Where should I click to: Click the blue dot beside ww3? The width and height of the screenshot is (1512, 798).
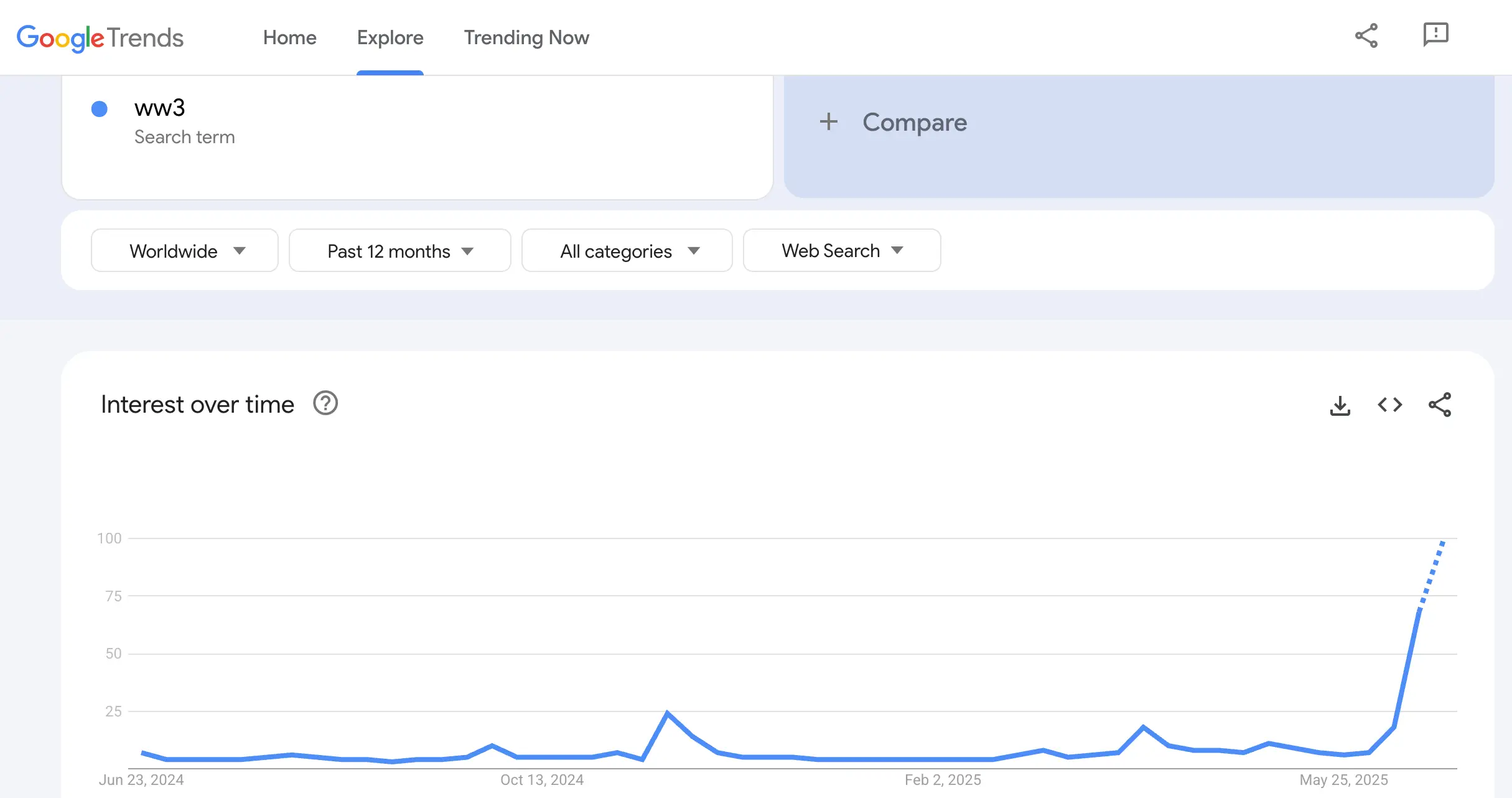98,109
